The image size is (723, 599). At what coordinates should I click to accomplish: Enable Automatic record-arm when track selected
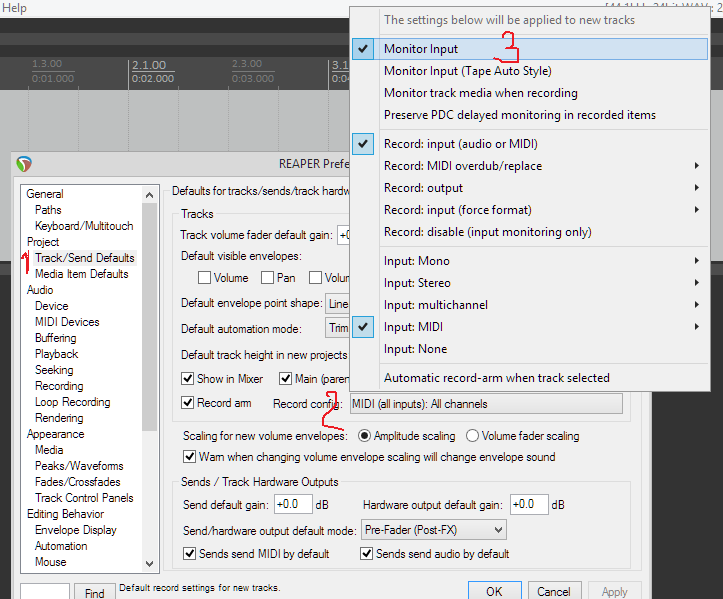[x=529, y=378]
